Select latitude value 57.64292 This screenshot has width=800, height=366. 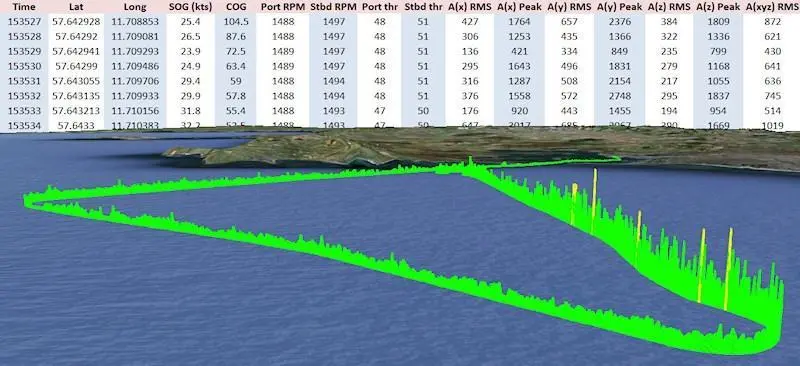click(x=76, y=37)
